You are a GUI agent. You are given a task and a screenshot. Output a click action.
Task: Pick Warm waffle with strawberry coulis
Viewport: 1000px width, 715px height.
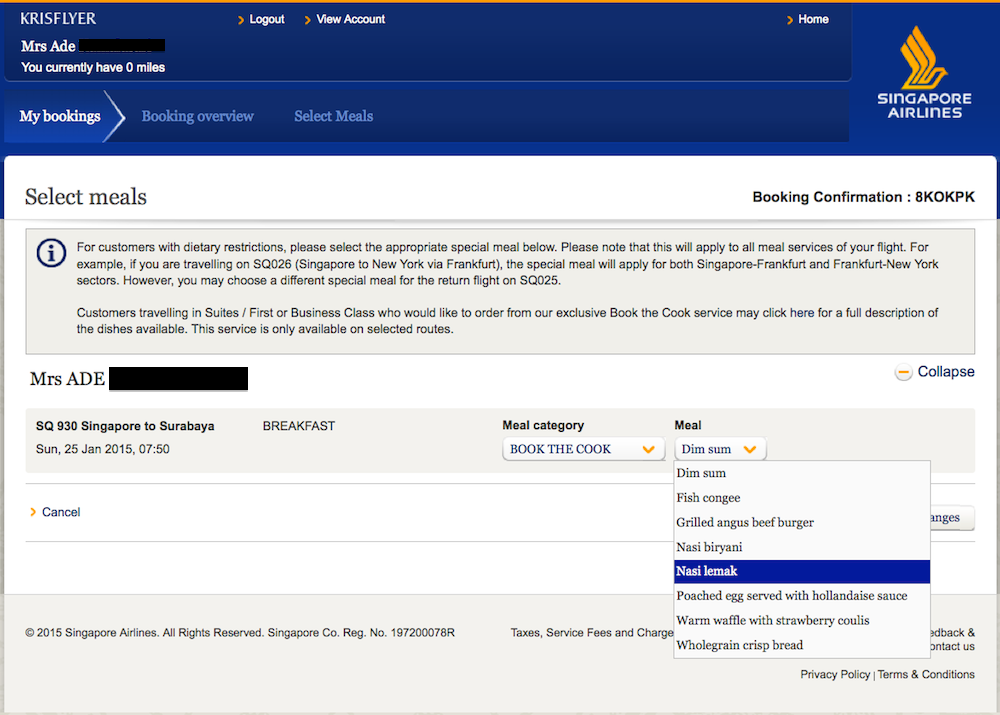pyautogui.click(x=802, y=621)
